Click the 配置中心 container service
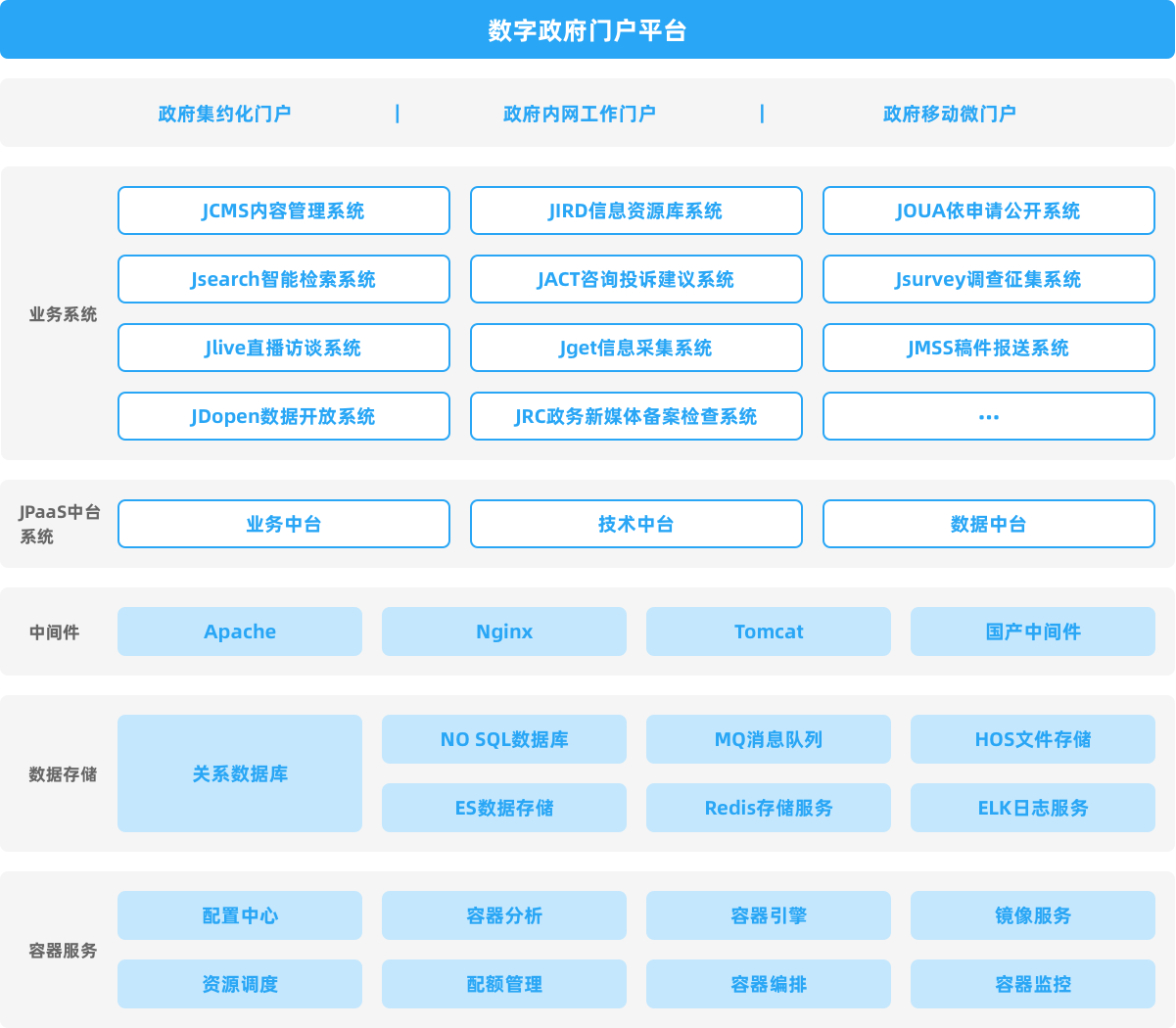Screen dimensions: 1176x1028 (x=240, y=915)
